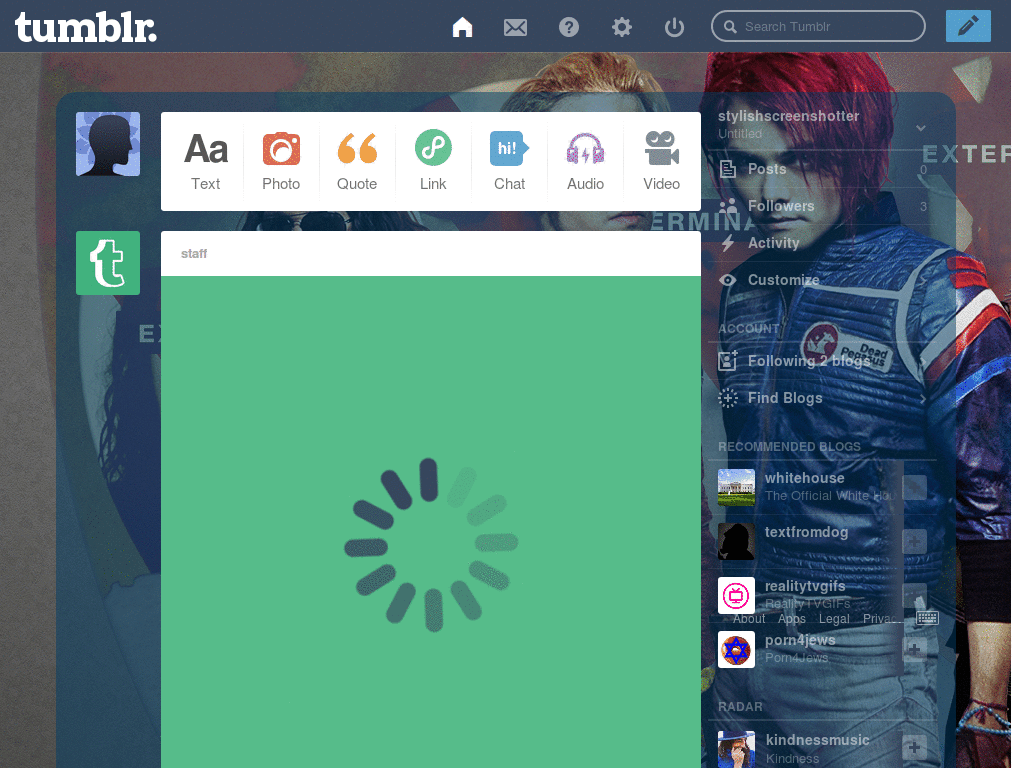
Task: Open settings gear icon in top bar
Action: [x=622, y=27]
